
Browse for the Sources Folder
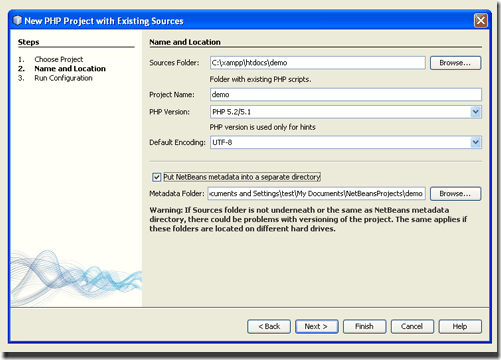pyautogui.click(x=455, y=63)
